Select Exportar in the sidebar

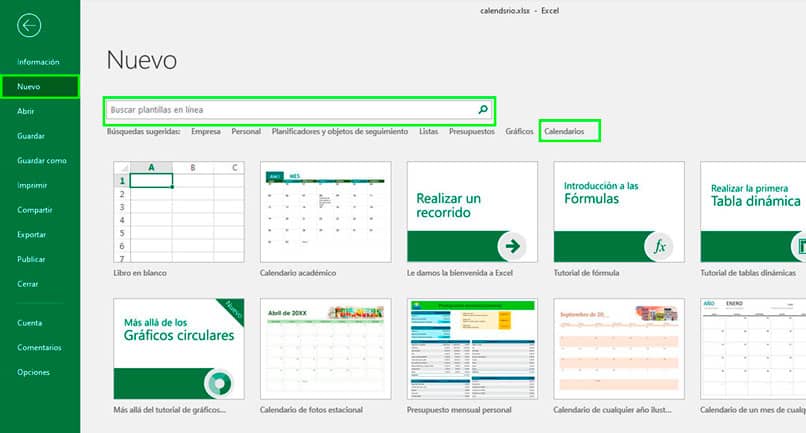(31, 234)
